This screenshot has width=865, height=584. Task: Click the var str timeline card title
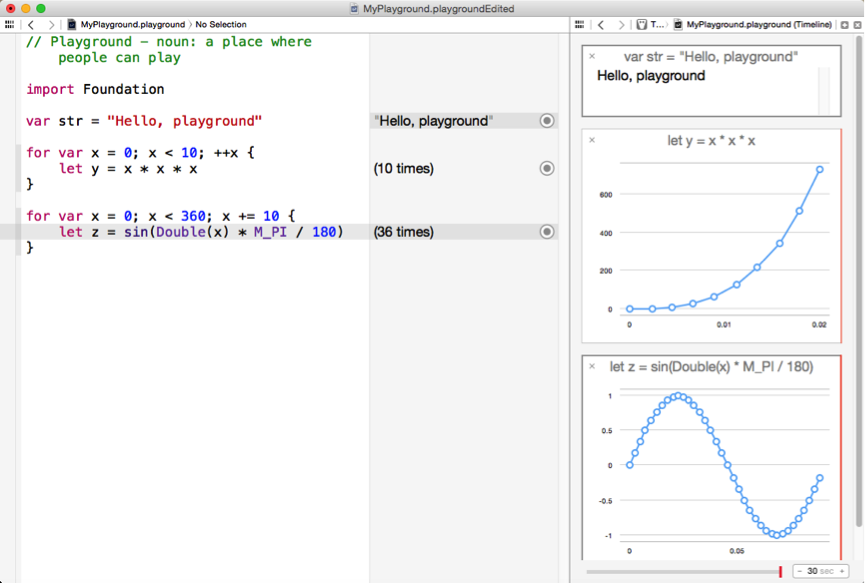pyautogui.click(x=711, y=57)
